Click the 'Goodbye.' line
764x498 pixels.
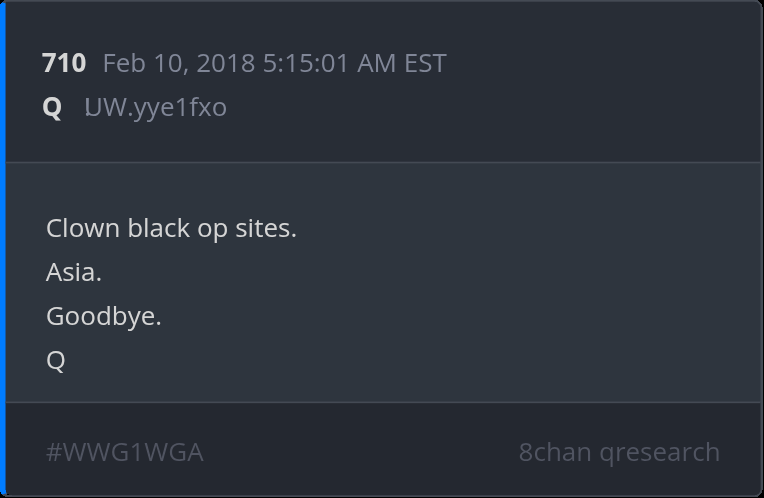(x=104, y=316)
